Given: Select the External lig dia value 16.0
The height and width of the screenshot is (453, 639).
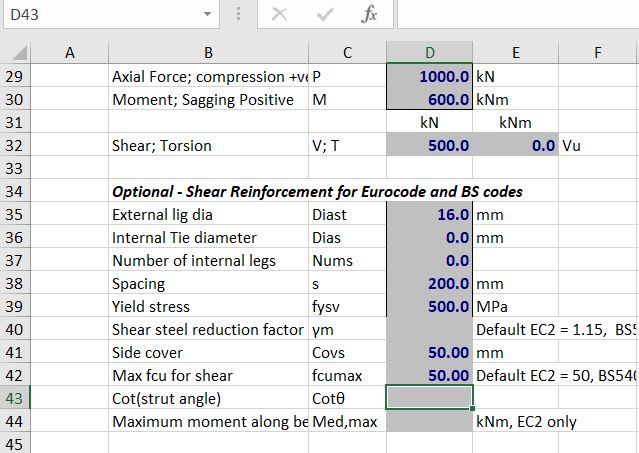Looking at the screenshot, I should click(x=429, y=214).
